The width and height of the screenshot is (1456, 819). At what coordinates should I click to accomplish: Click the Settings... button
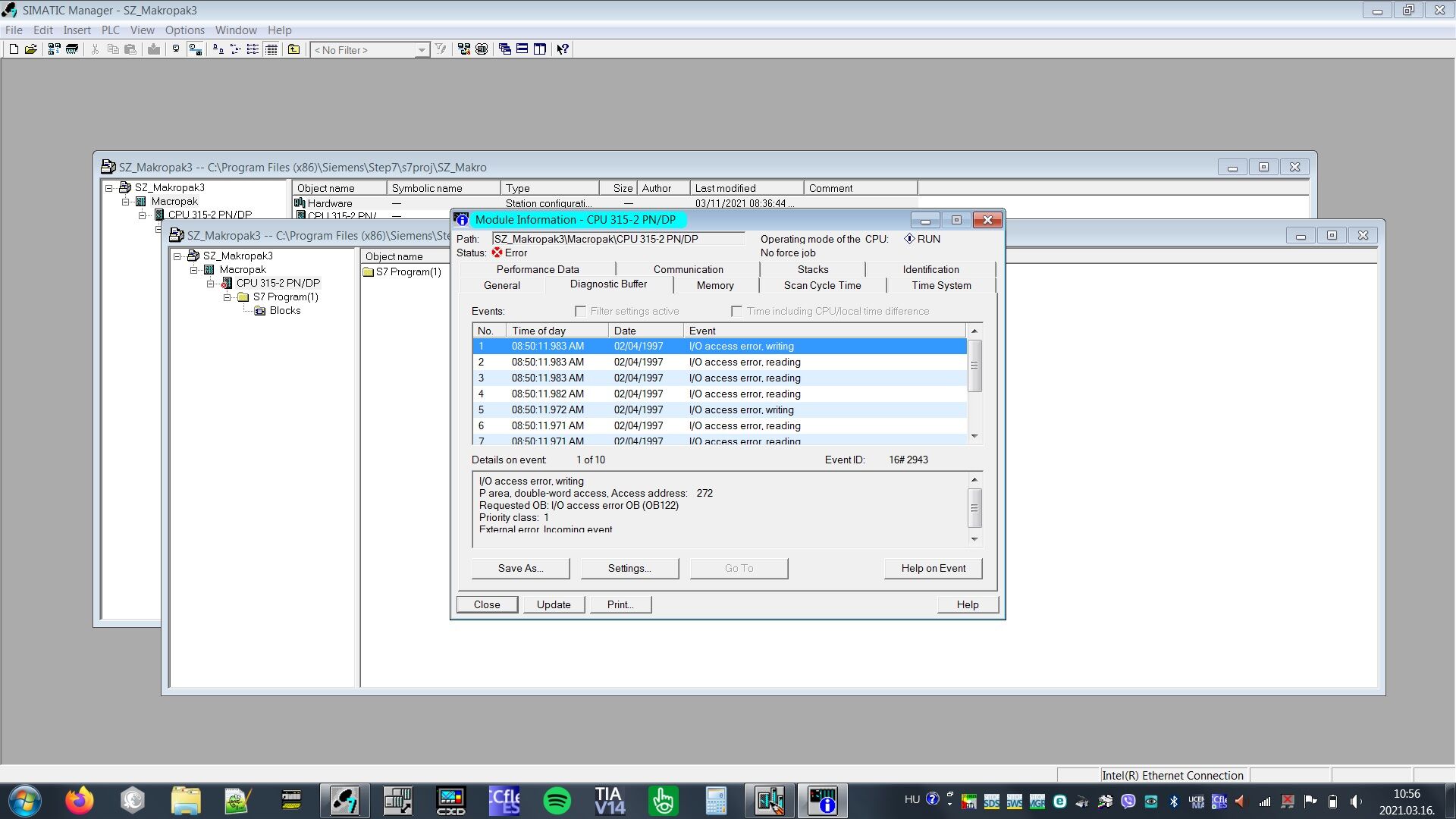[x=629, y=568]
